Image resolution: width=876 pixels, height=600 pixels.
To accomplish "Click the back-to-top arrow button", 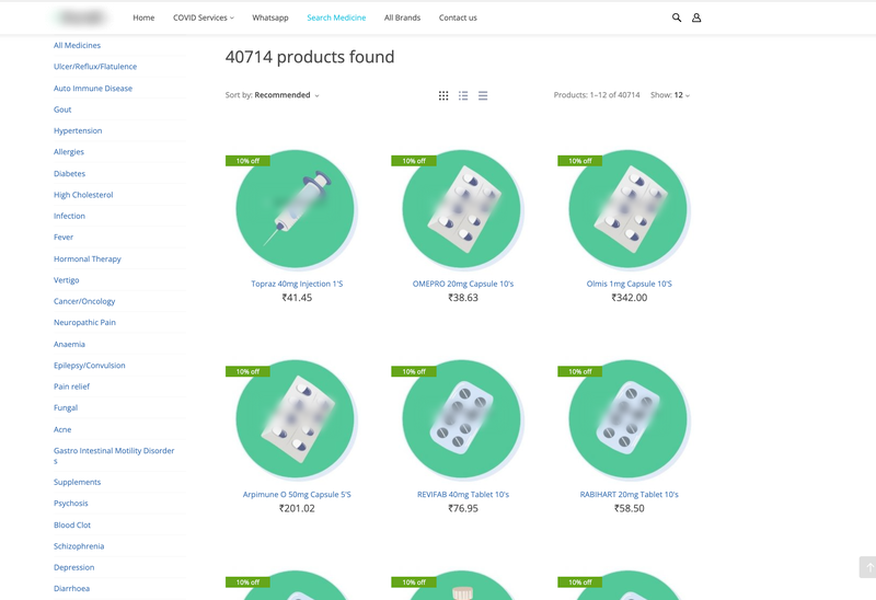I will (868, 567).
